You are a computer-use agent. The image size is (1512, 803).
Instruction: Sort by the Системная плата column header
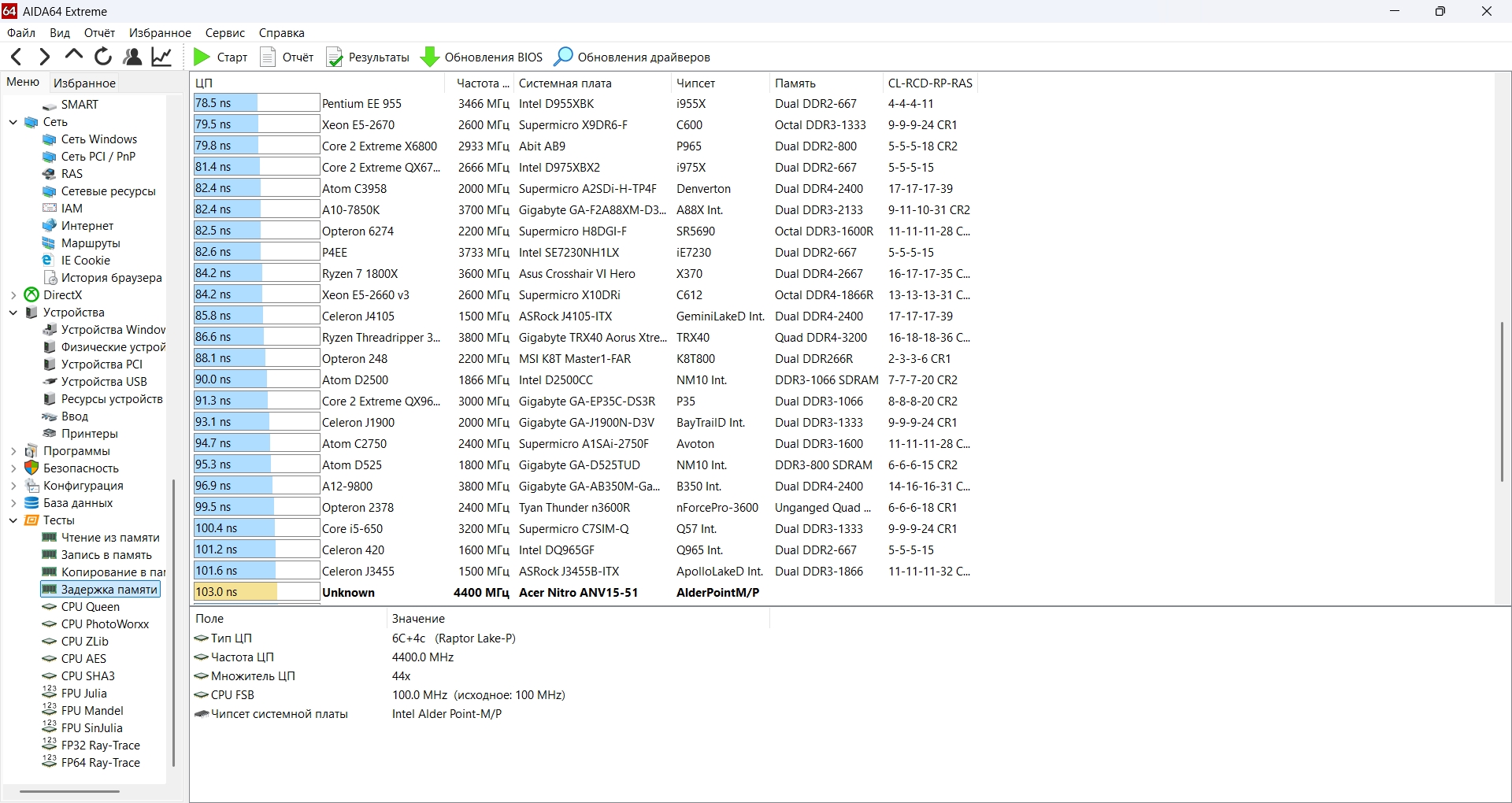point(593,83)
